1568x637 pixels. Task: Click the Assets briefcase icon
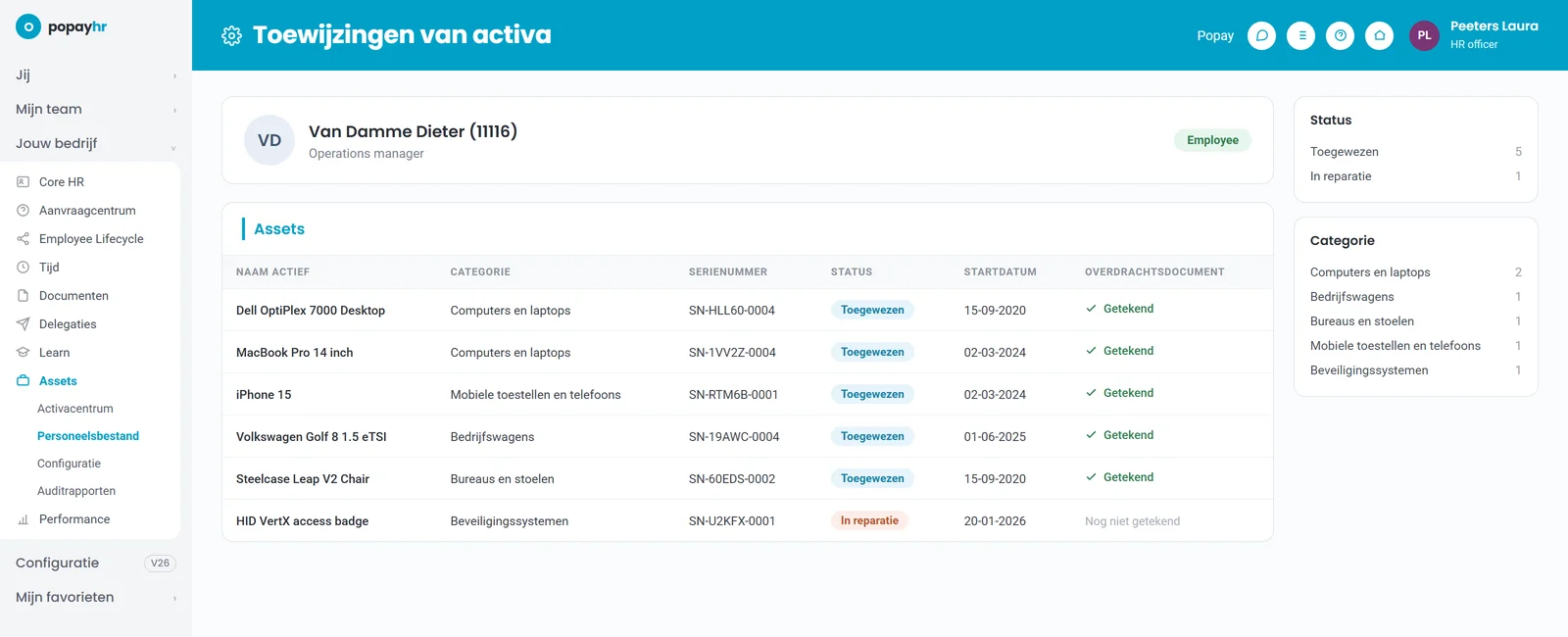pyautogui.click(x=24, y=381)
